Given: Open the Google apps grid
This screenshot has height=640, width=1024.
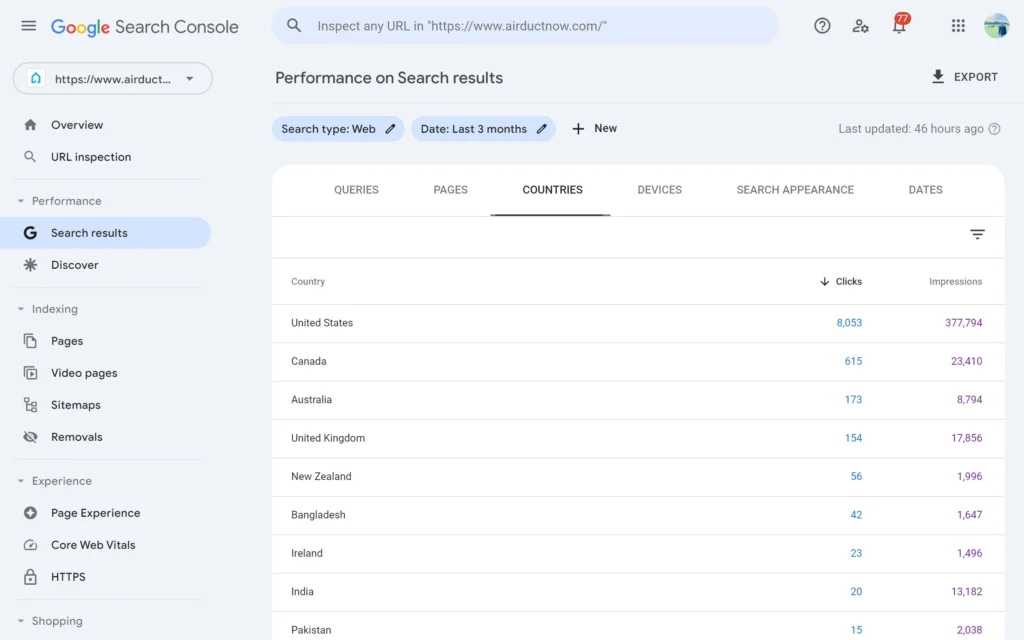Looking at the screenshot, I should click(958, 26).
